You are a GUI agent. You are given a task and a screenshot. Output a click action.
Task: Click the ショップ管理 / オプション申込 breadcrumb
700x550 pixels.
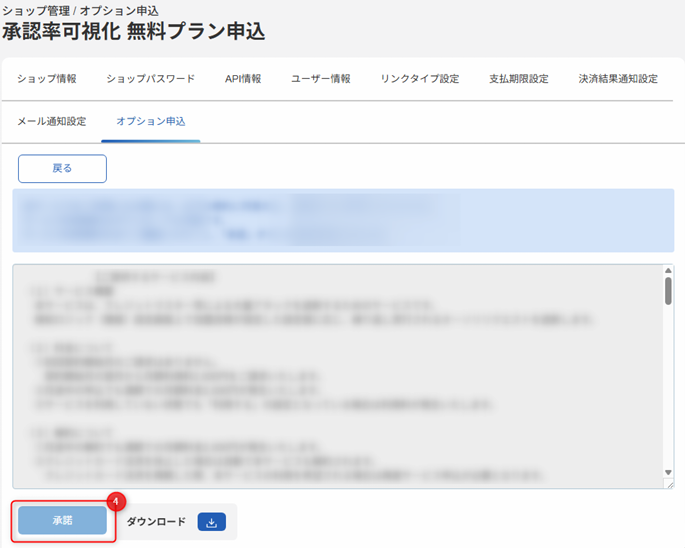point(80,10)
